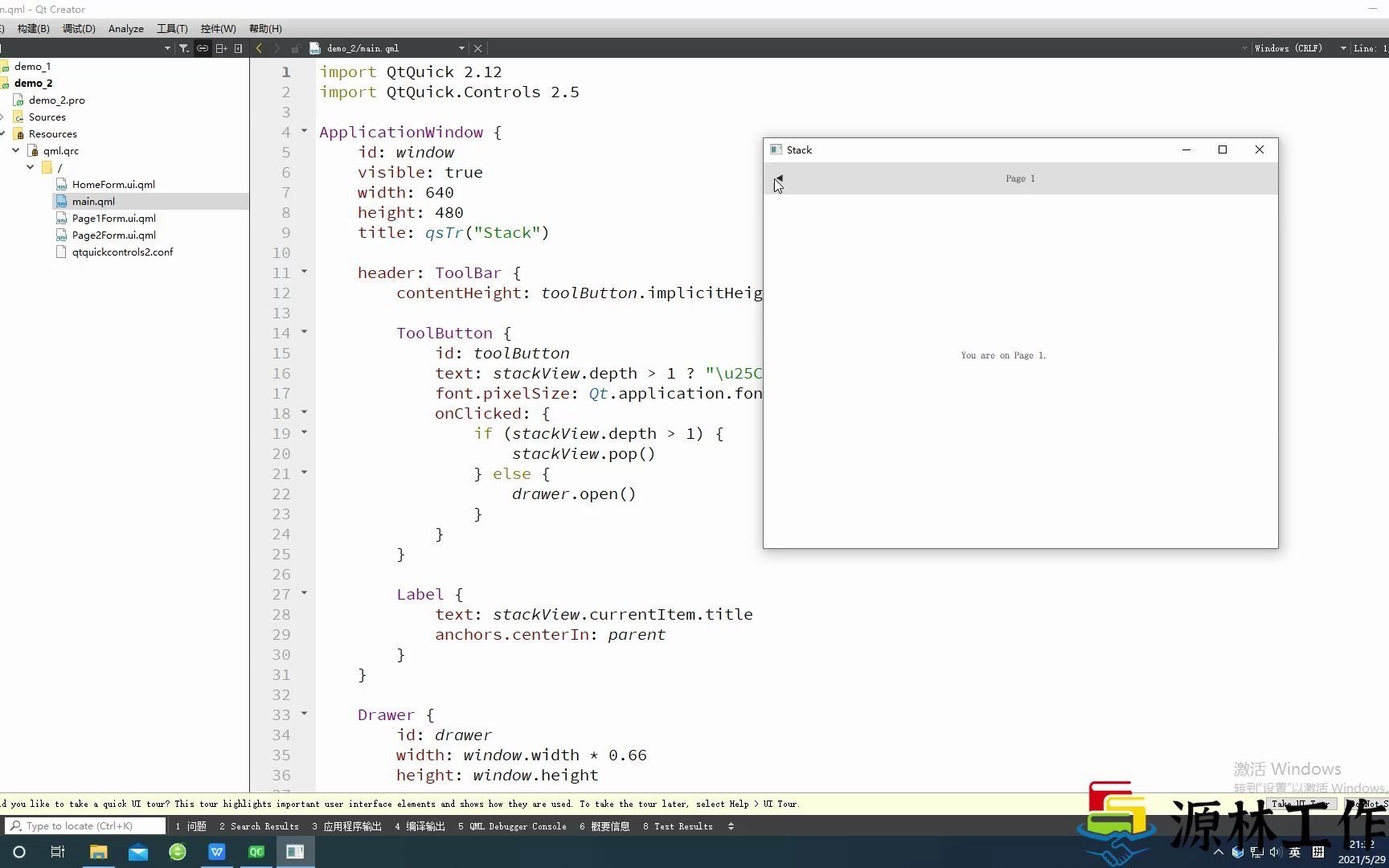Open the 6 概要信息 pane
Screen dimensions: 1389x868
[x=604, y=826]
